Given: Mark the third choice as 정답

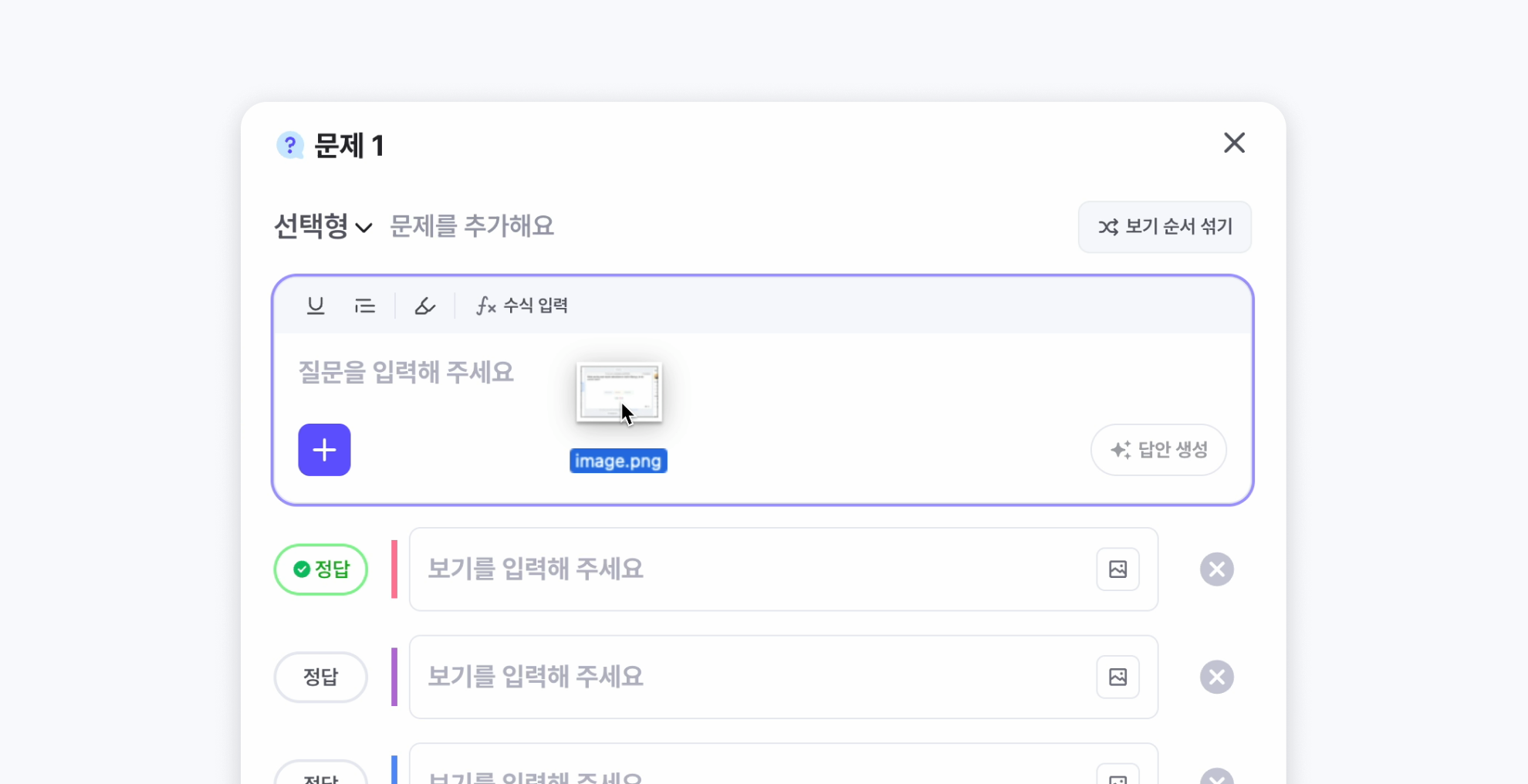Looking at the screenshot, I should pyautogui.click(x=321, y=776).
